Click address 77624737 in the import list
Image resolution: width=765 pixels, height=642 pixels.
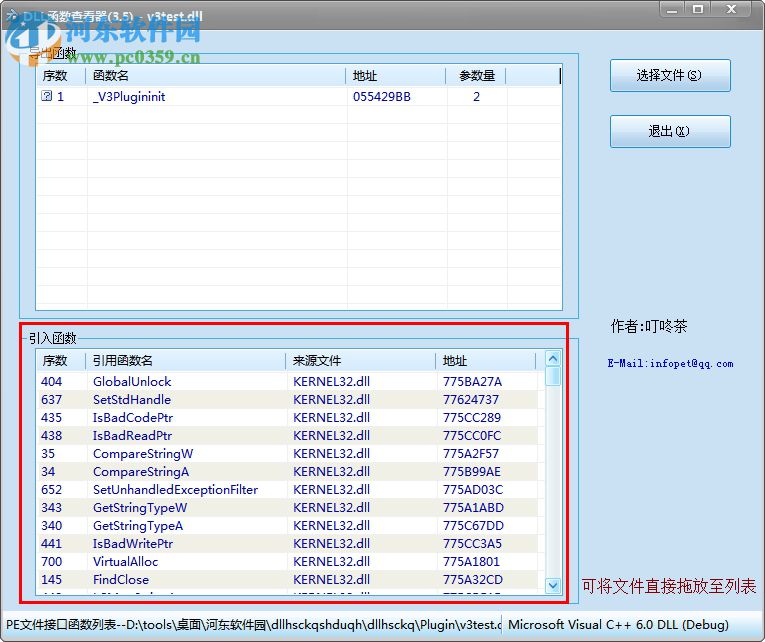[x=471, y=400]
